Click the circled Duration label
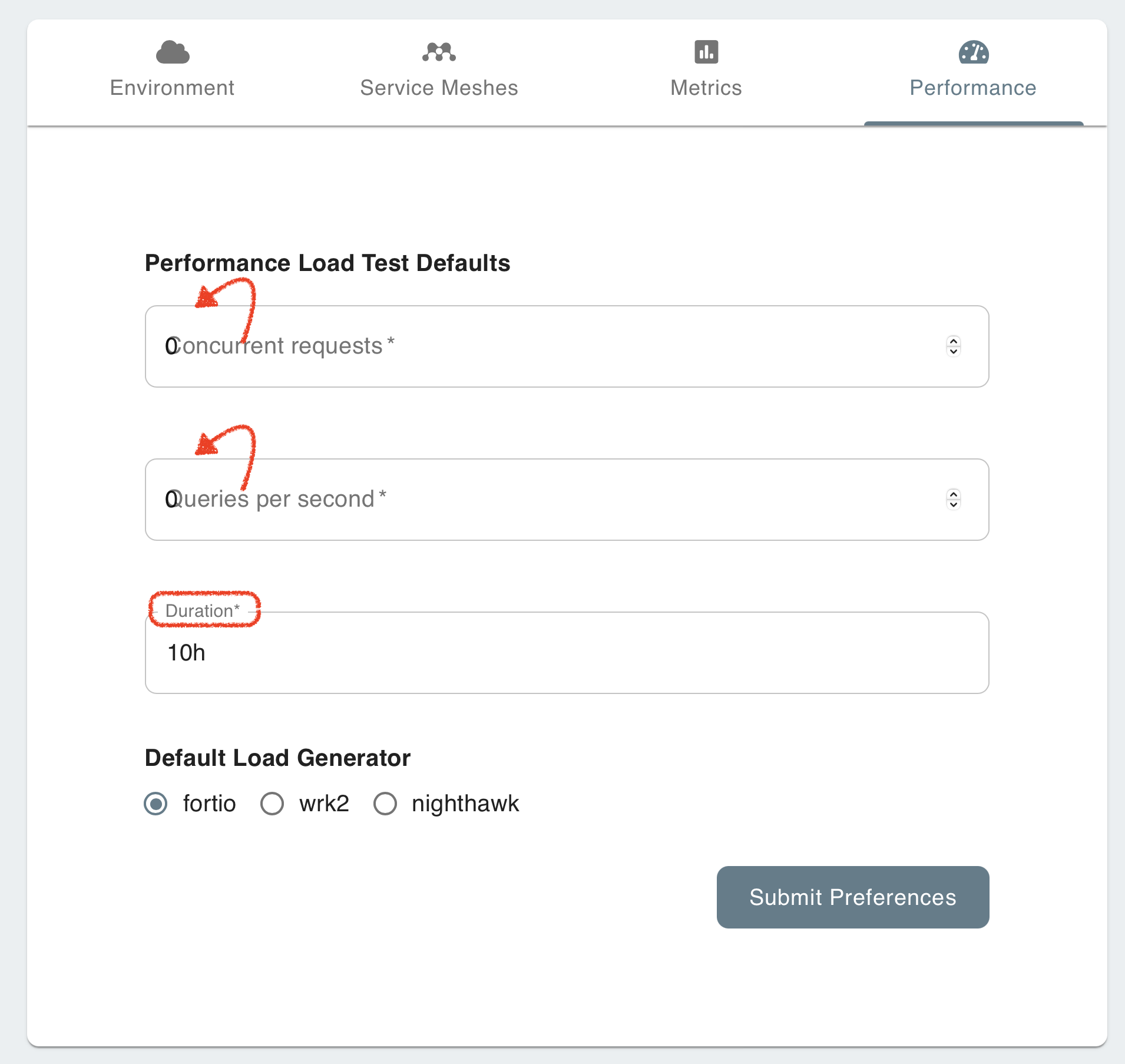Screen dimensions: 1125x1064 pyautogui.click(x=203, y=610)
